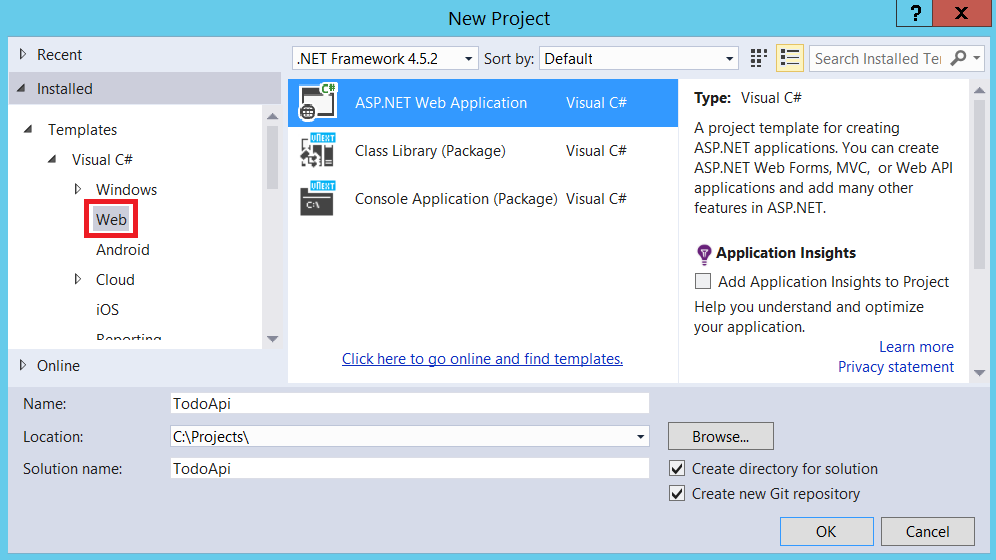Select ASP.NET Web Application template row
Viewport: 996px width, 560px height.
483,103
